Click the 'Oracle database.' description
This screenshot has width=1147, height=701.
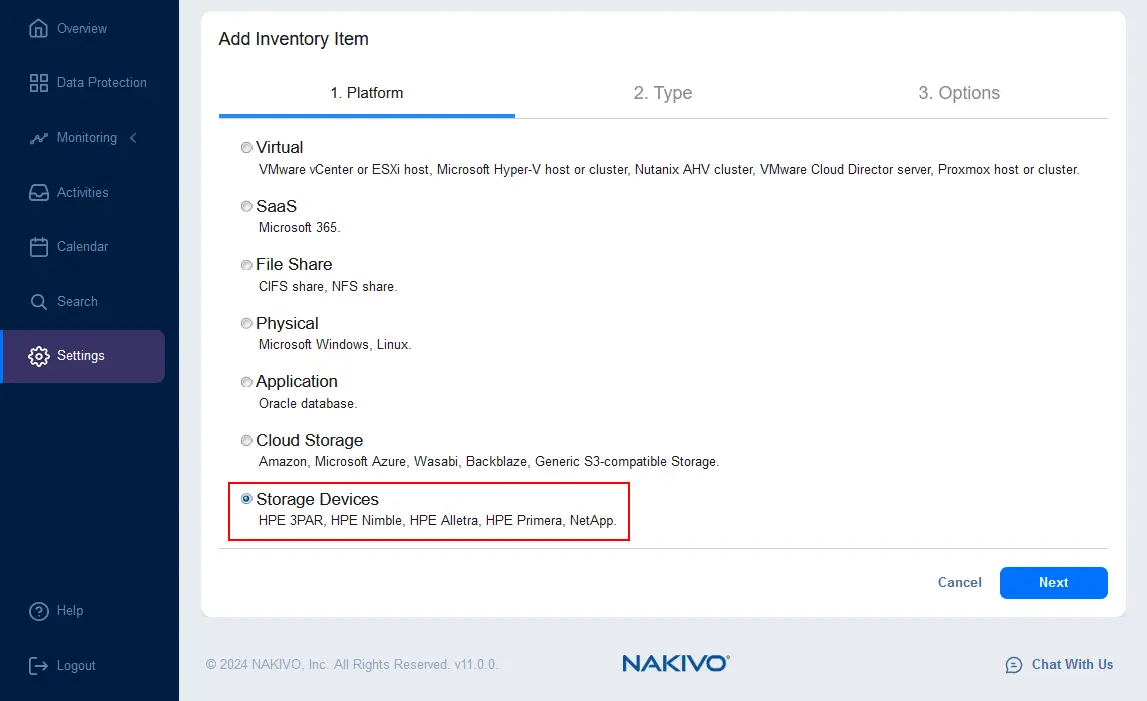coord(308,403)
